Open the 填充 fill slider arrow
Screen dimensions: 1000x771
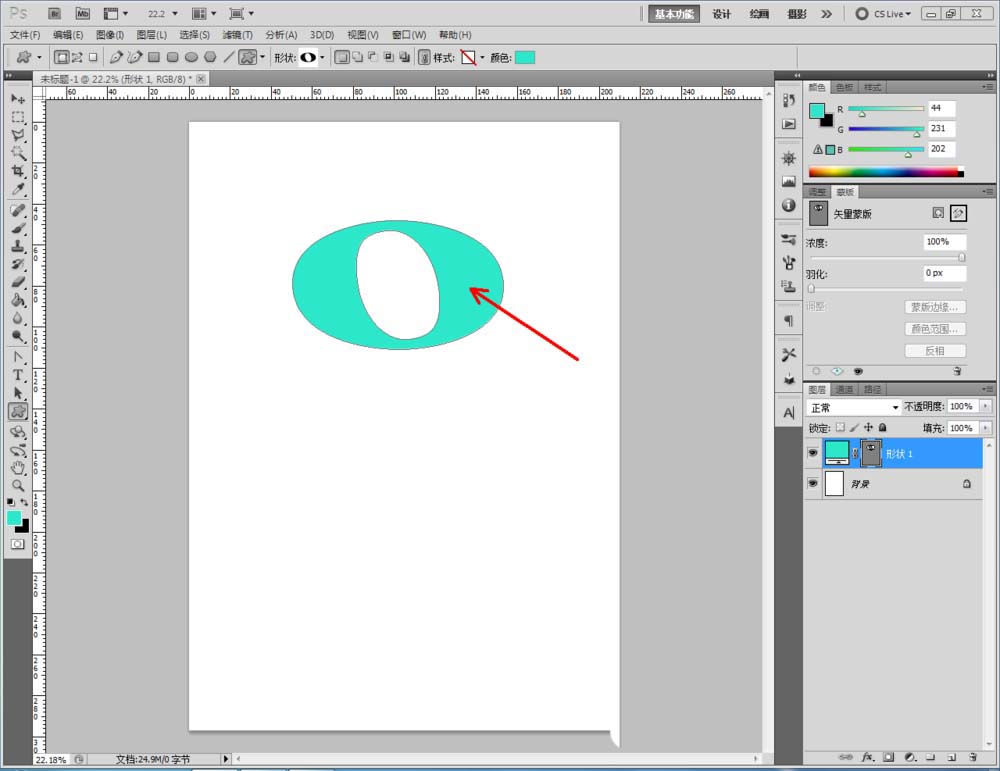pos(985,428)
